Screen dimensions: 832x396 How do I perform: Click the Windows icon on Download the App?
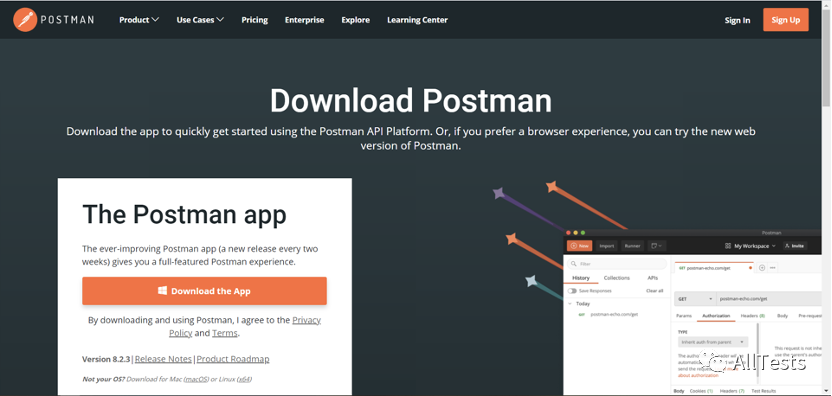click(x=163, y=290)
